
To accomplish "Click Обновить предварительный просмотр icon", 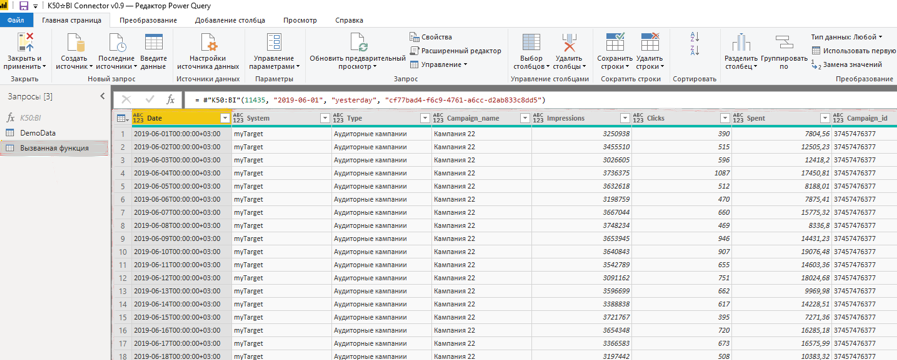I will tap(359, 43).
